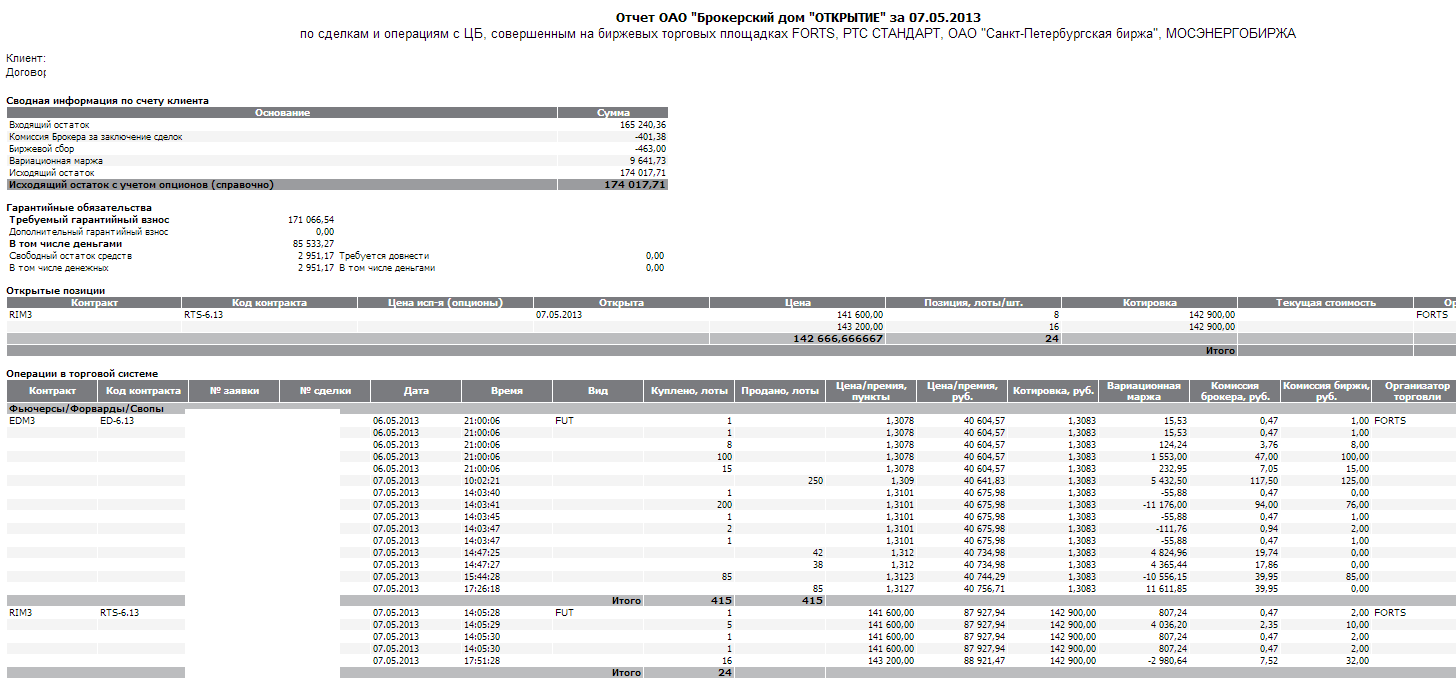Image resolution: width=1456 pixels, height=691 pixels.
Task: Select the "Текущая стоимость" column header
Action: tap(1325, 303)
